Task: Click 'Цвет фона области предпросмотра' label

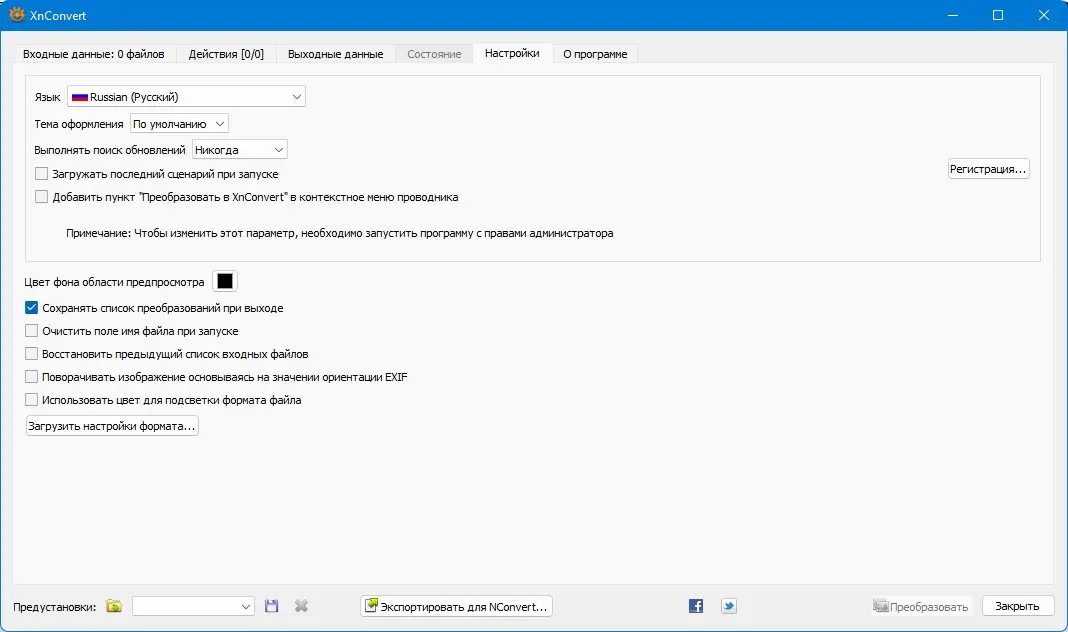Action: 114,282
